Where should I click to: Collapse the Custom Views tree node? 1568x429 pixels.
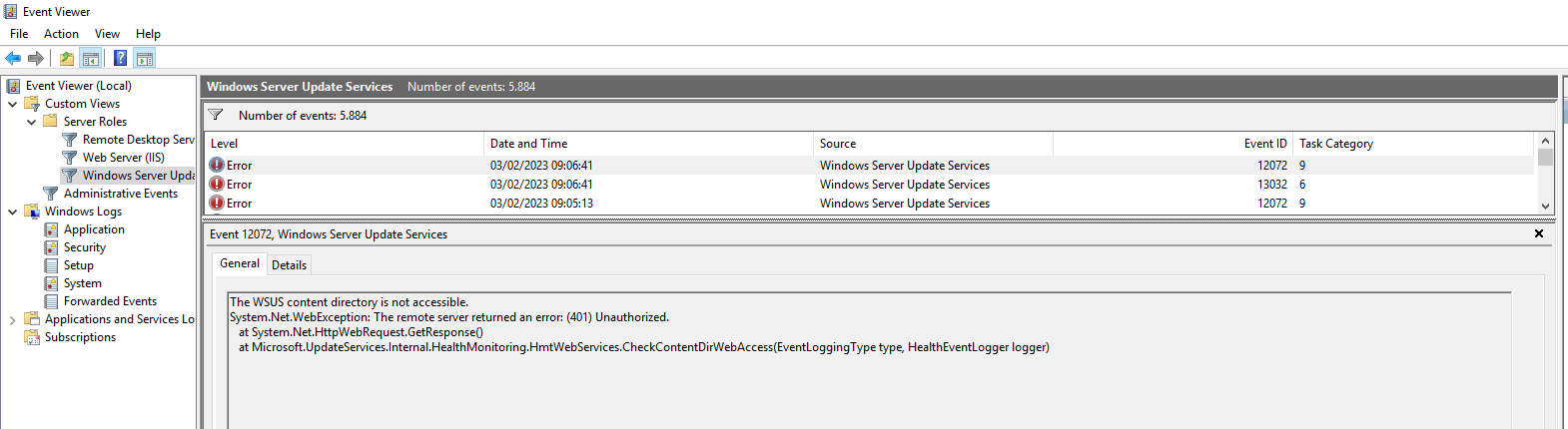tap(12, 104)
